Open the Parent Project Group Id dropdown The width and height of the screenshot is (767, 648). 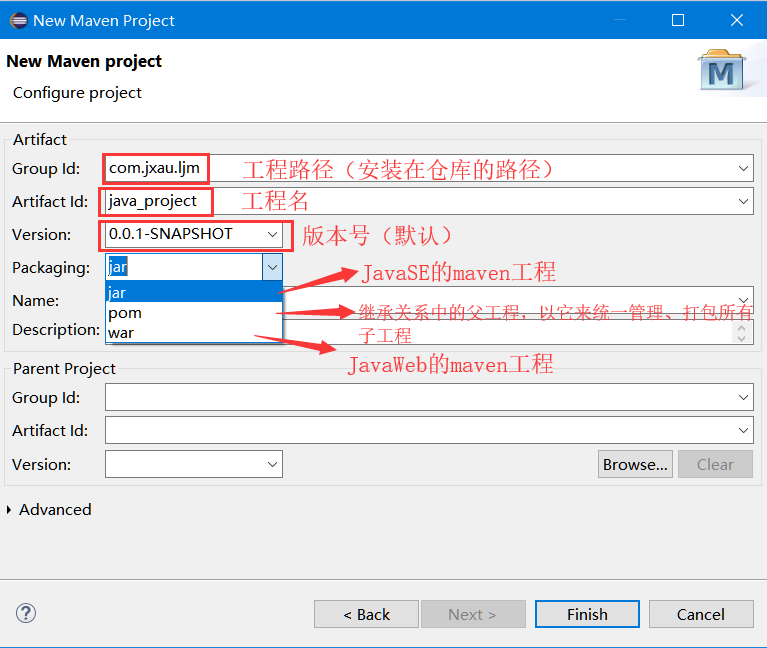pos(743,398)
